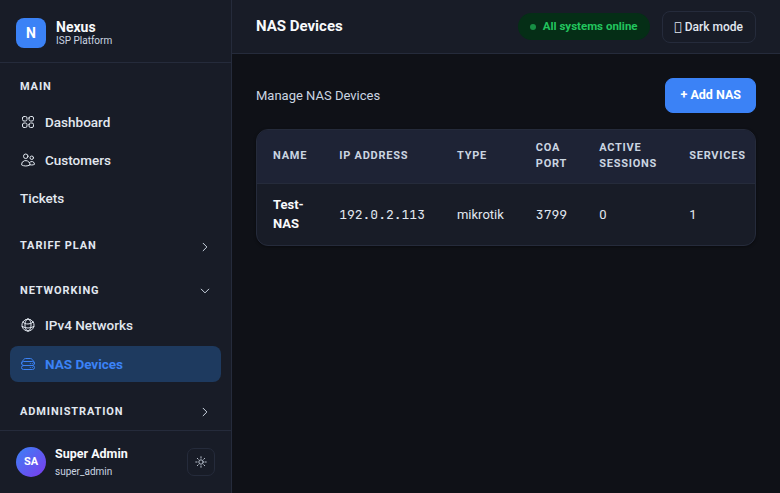Click the SERVICES column header
This screenshot has height=493, width=780.
tap(717, 155)
